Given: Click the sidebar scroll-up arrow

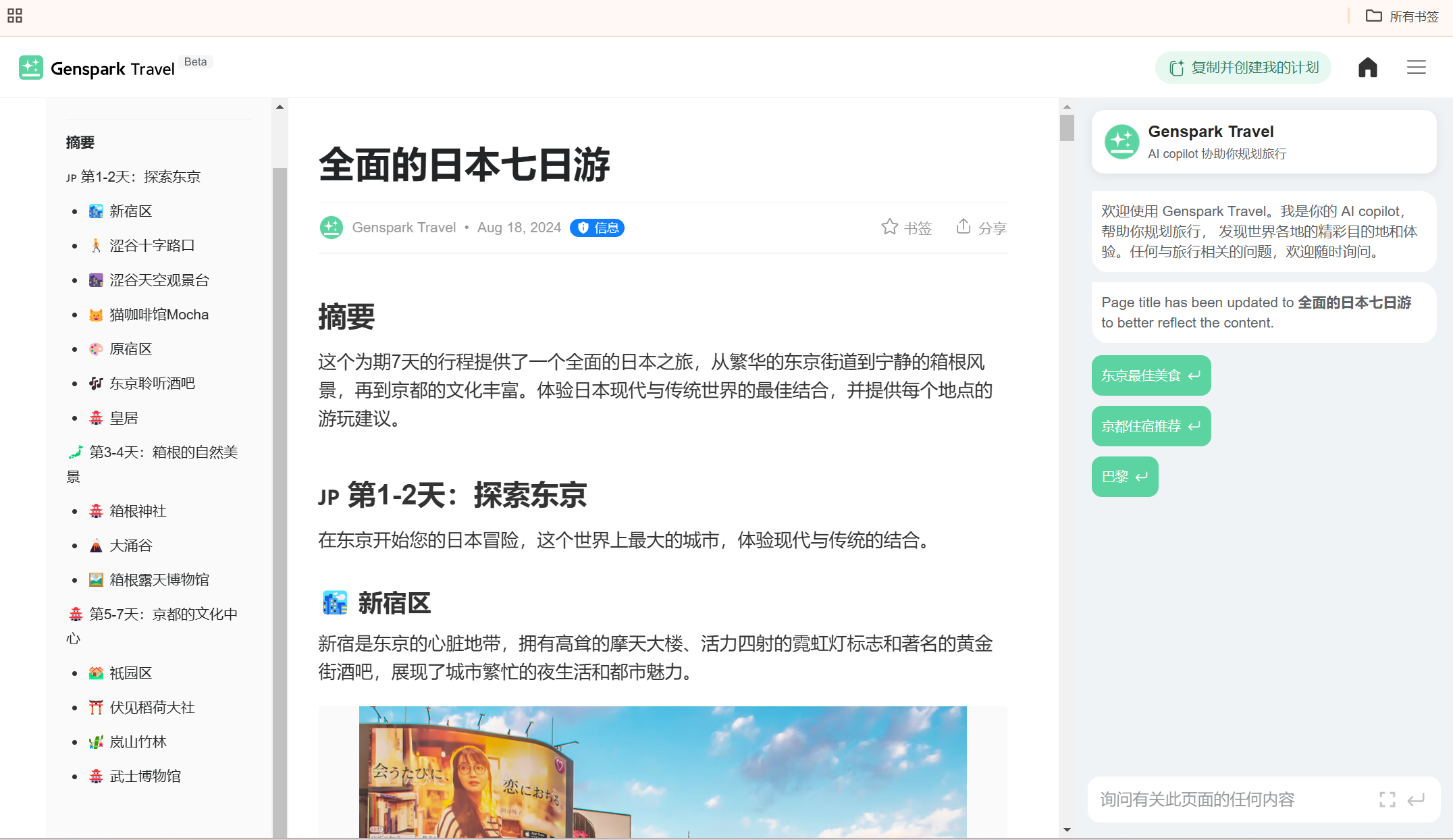Looking at the screenshot, I should (x=280, y=107).
